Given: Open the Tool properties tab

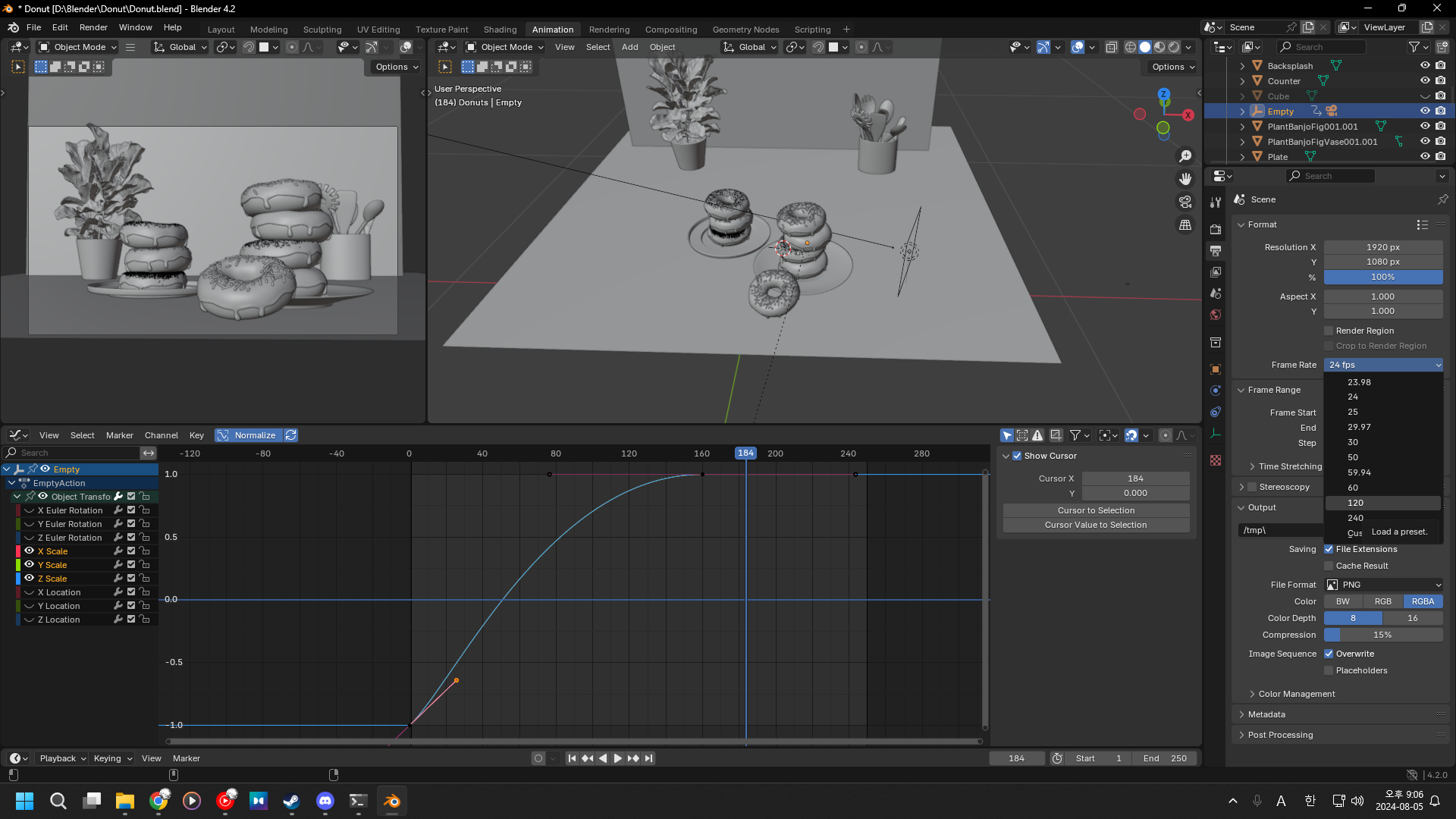Looking at the screenshot, I should click(x=1216, y=202).
